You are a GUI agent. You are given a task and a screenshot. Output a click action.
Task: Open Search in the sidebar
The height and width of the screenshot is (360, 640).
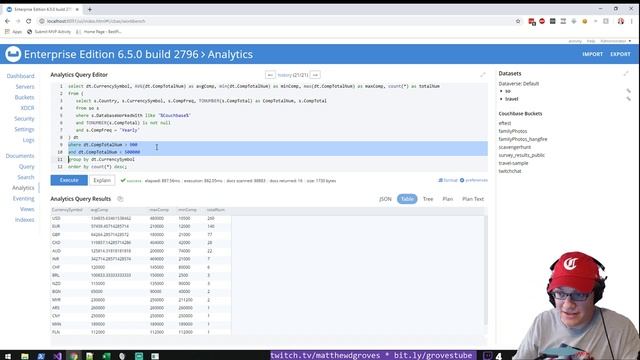click(x=26, y=177)
